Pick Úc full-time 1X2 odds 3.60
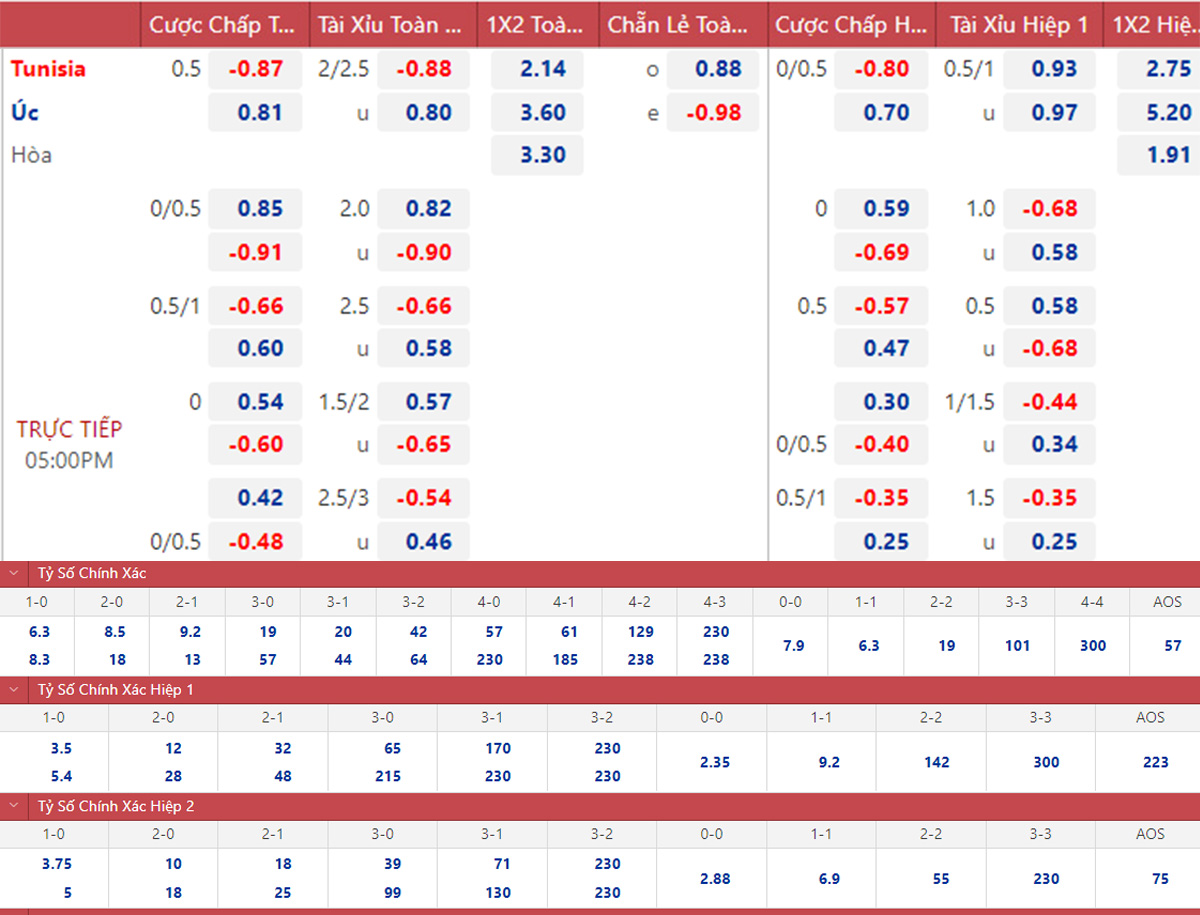The width and height of the screenshot is (1200, 915). [542, 113]
